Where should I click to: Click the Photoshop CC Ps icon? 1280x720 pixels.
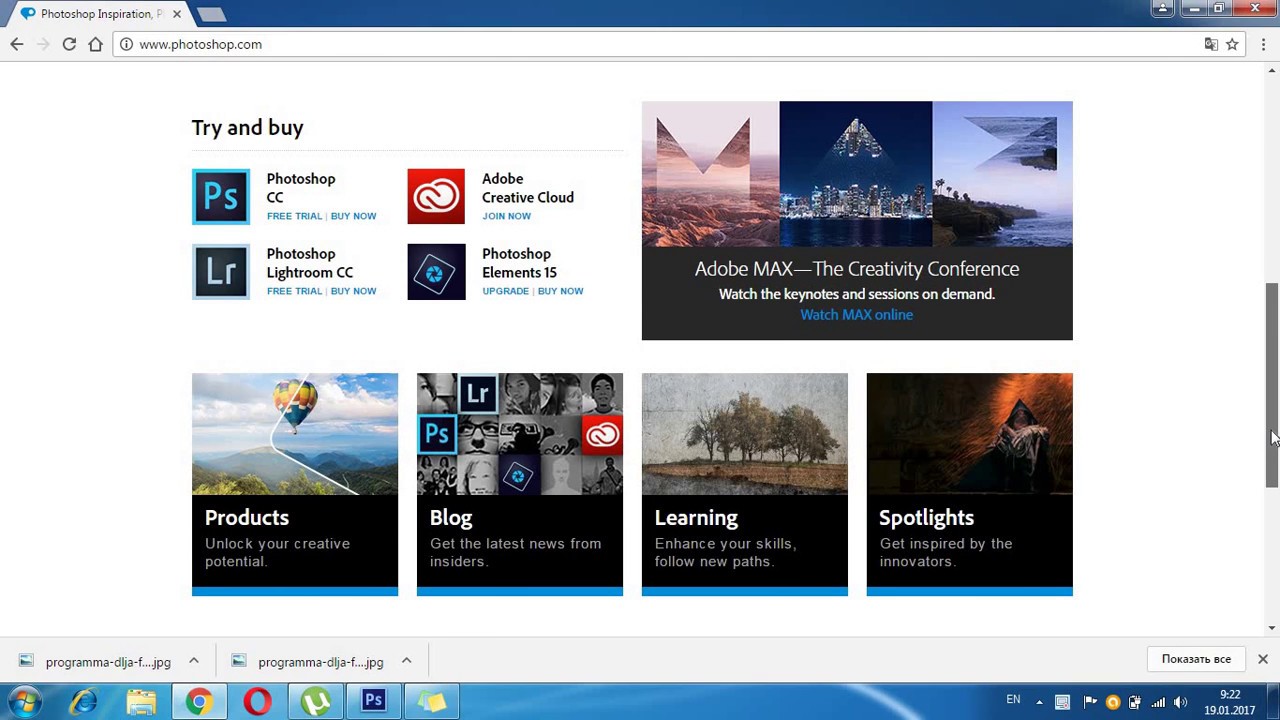pyautogui.click(x=221, y=196)
